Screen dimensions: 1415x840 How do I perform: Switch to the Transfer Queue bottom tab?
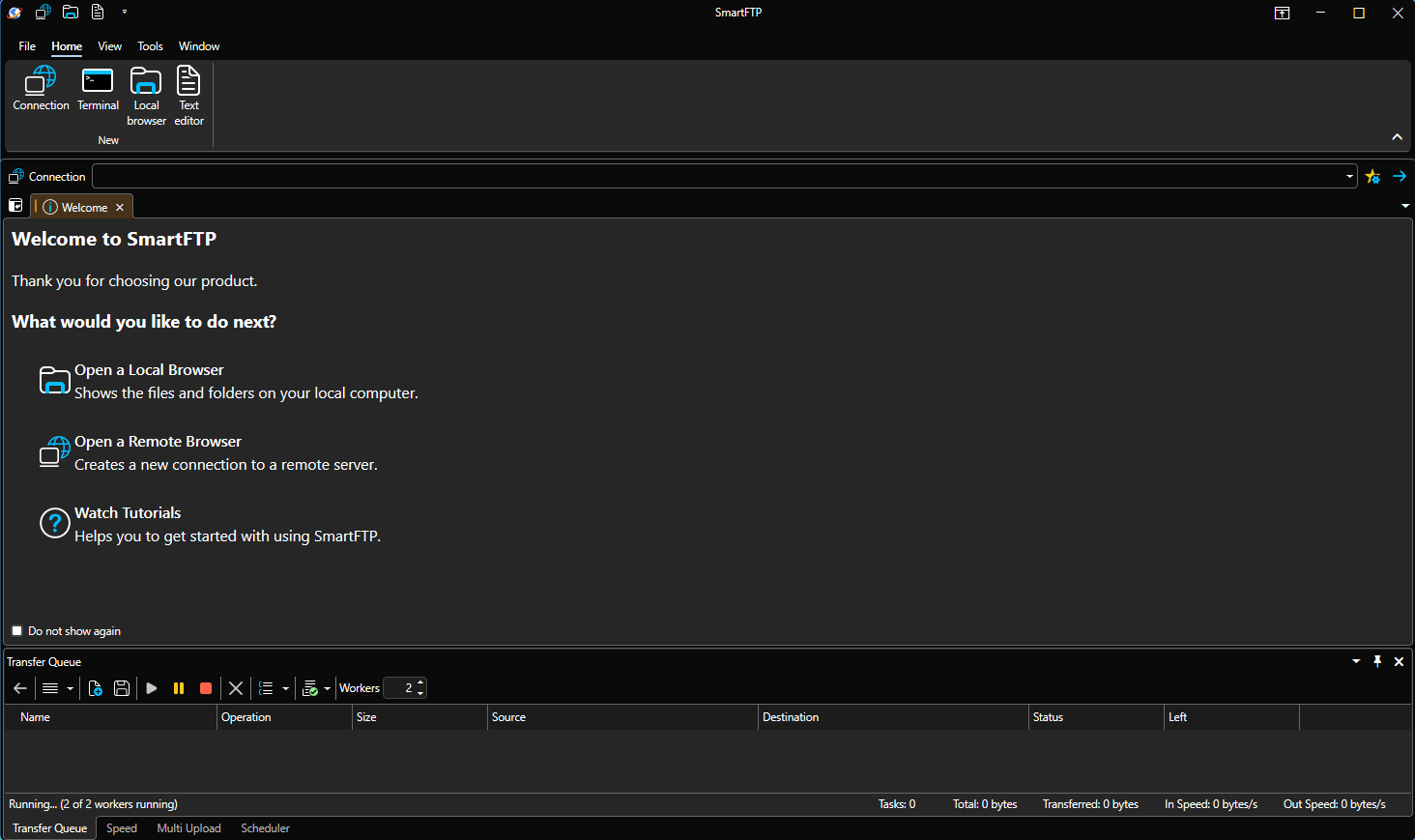click(x=49, y=828)
